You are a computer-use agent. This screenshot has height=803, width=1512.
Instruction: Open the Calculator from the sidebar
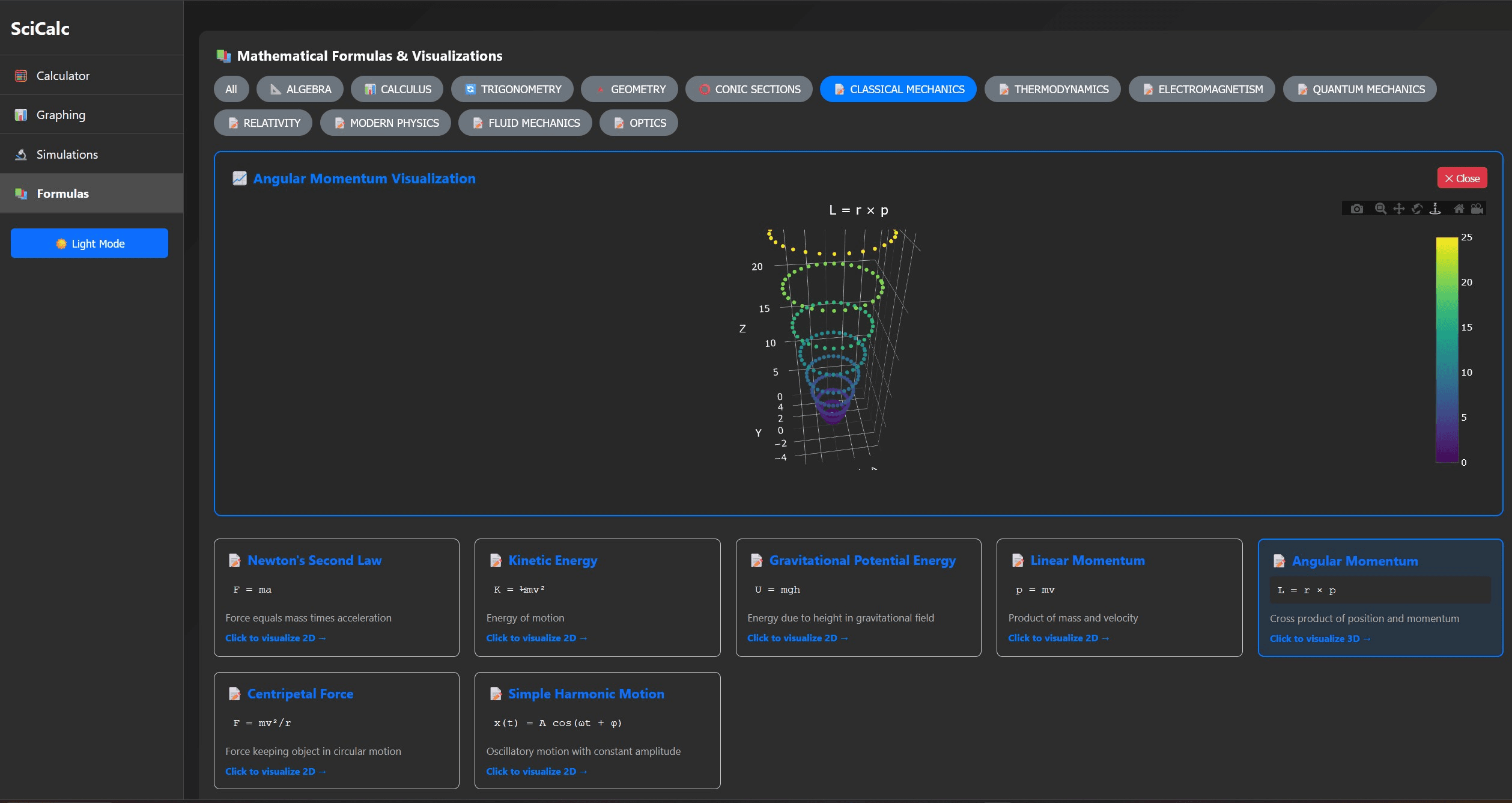coord(62,75)
